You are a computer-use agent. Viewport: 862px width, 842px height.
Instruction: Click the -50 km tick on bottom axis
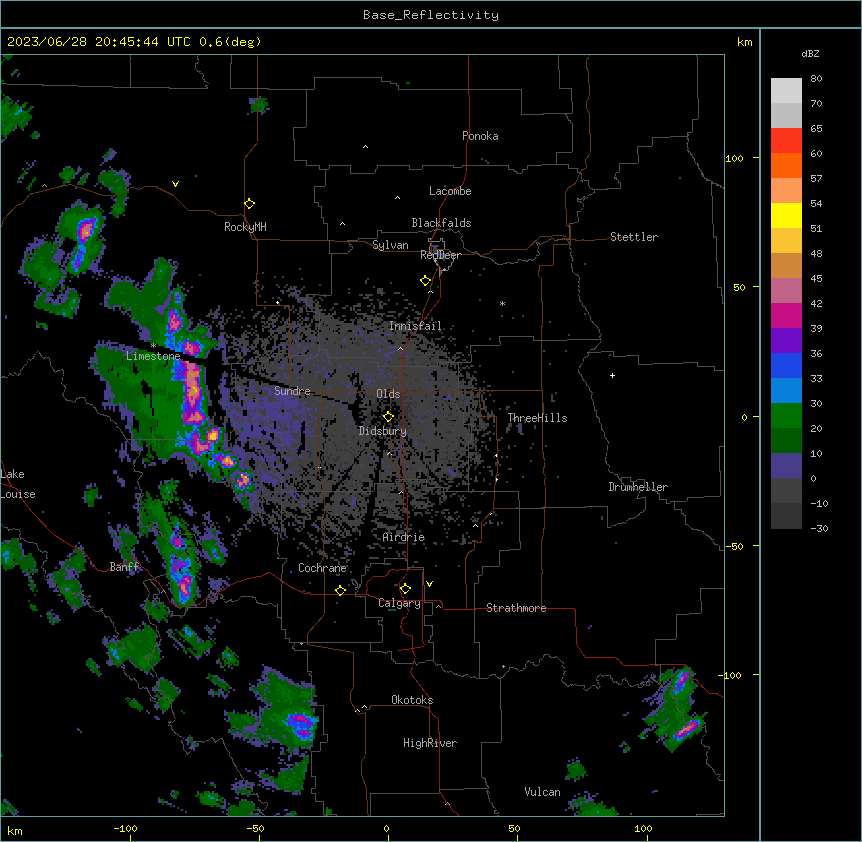pyautogui.click(x=255, y=828)
